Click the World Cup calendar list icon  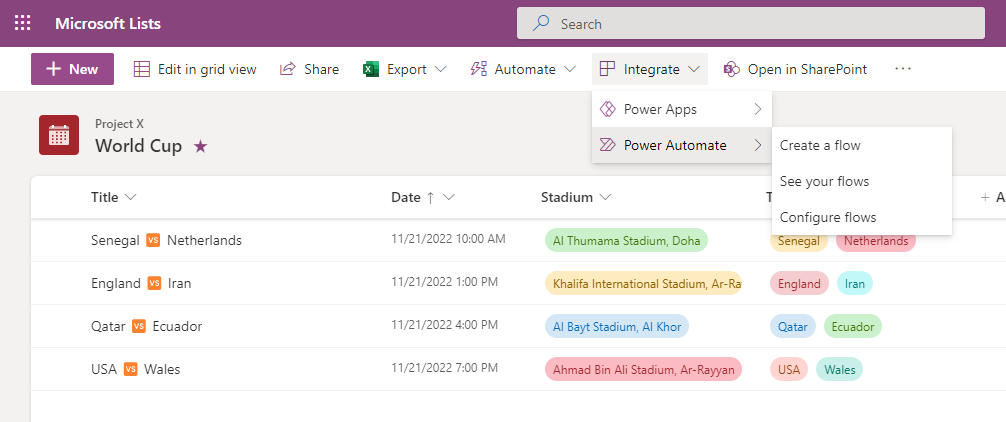[59, 135]
